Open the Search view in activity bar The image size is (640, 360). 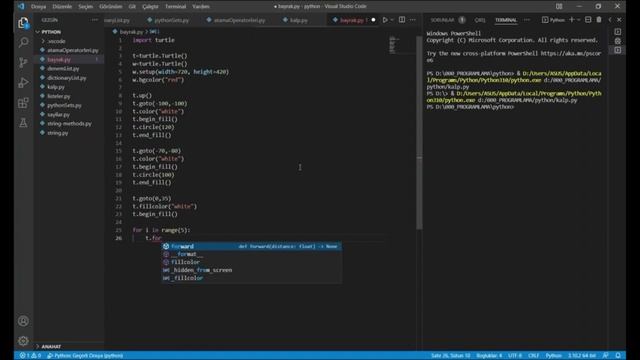click(23, 42)
